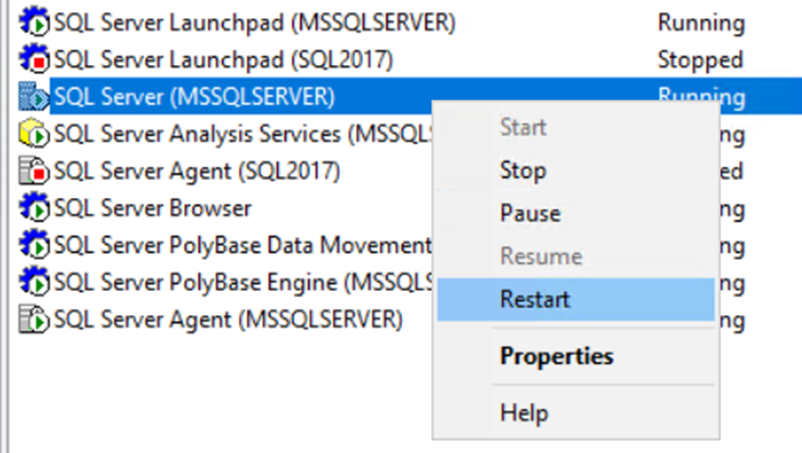The width and height of the screenshot is (802, 453).
Task: Click the SQL Server Analysis Services icon
Action: 35,134
